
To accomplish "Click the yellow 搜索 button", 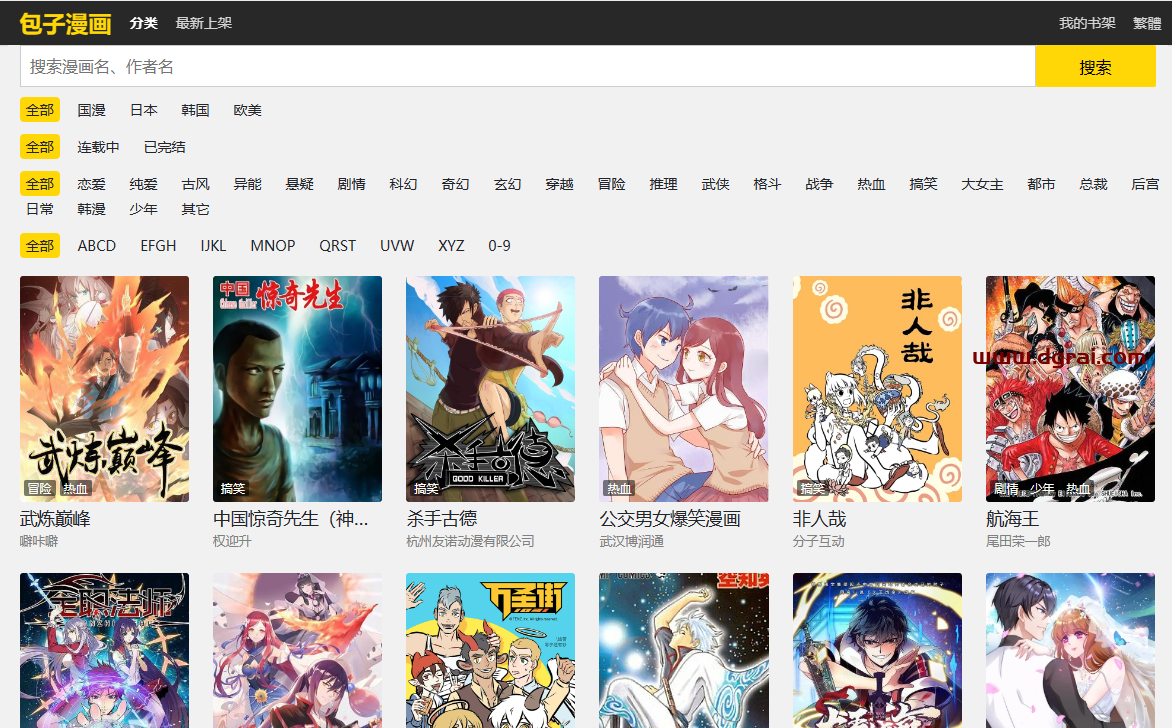I will coord(1095,67).
